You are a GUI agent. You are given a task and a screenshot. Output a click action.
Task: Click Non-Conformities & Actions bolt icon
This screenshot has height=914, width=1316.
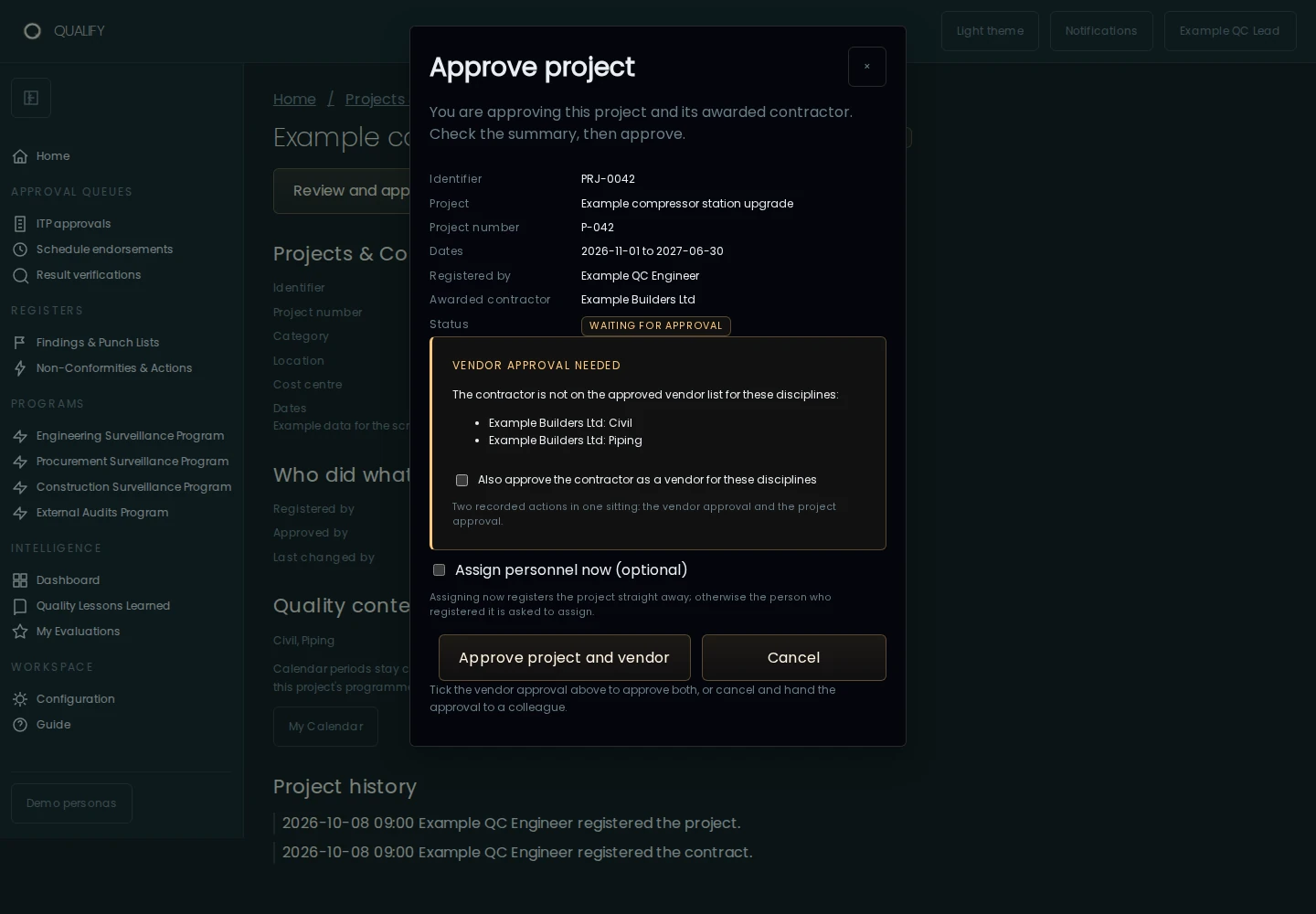click(20, 368)
